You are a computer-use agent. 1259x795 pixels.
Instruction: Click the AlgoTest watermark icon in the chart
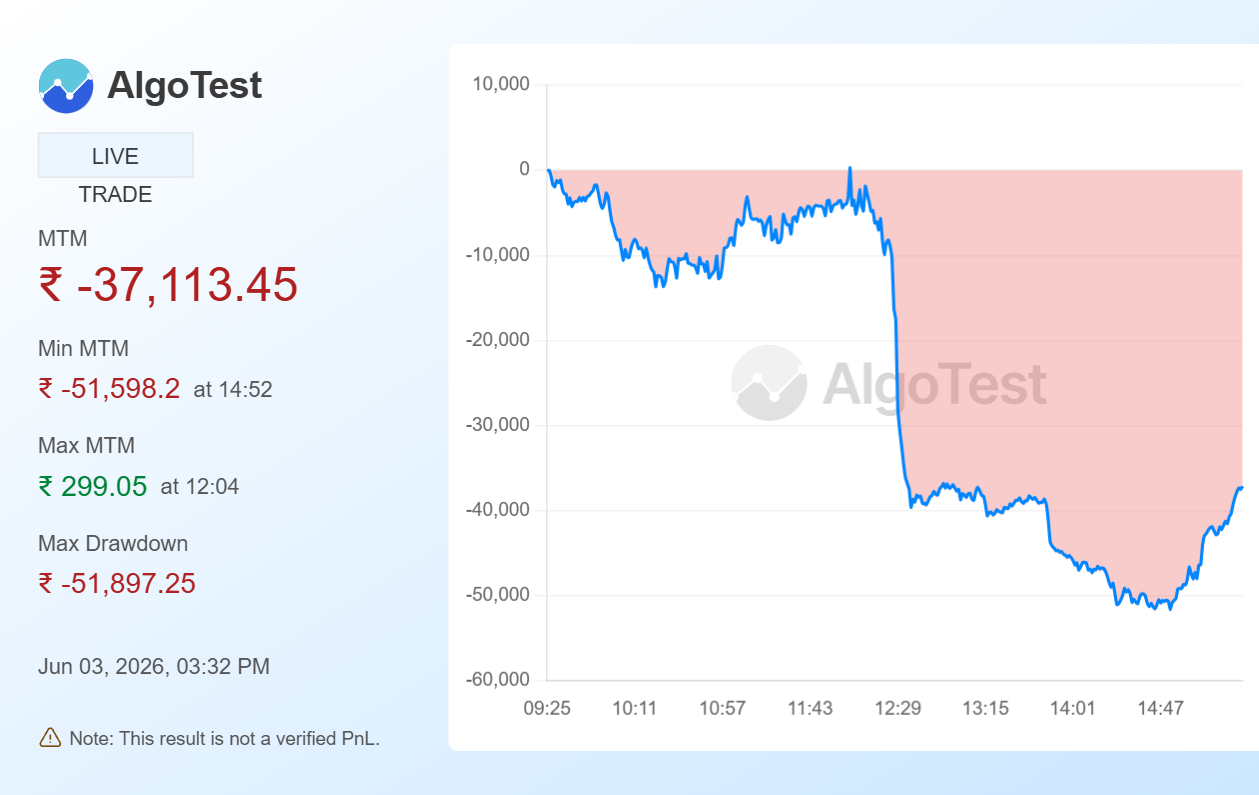point(768,383)
